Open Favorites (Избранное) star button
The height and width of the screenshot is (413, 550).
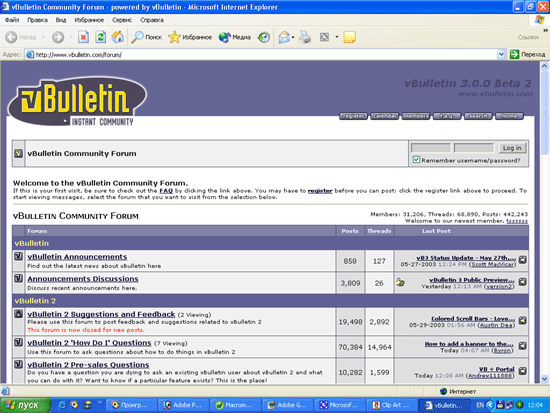[190, 37]
